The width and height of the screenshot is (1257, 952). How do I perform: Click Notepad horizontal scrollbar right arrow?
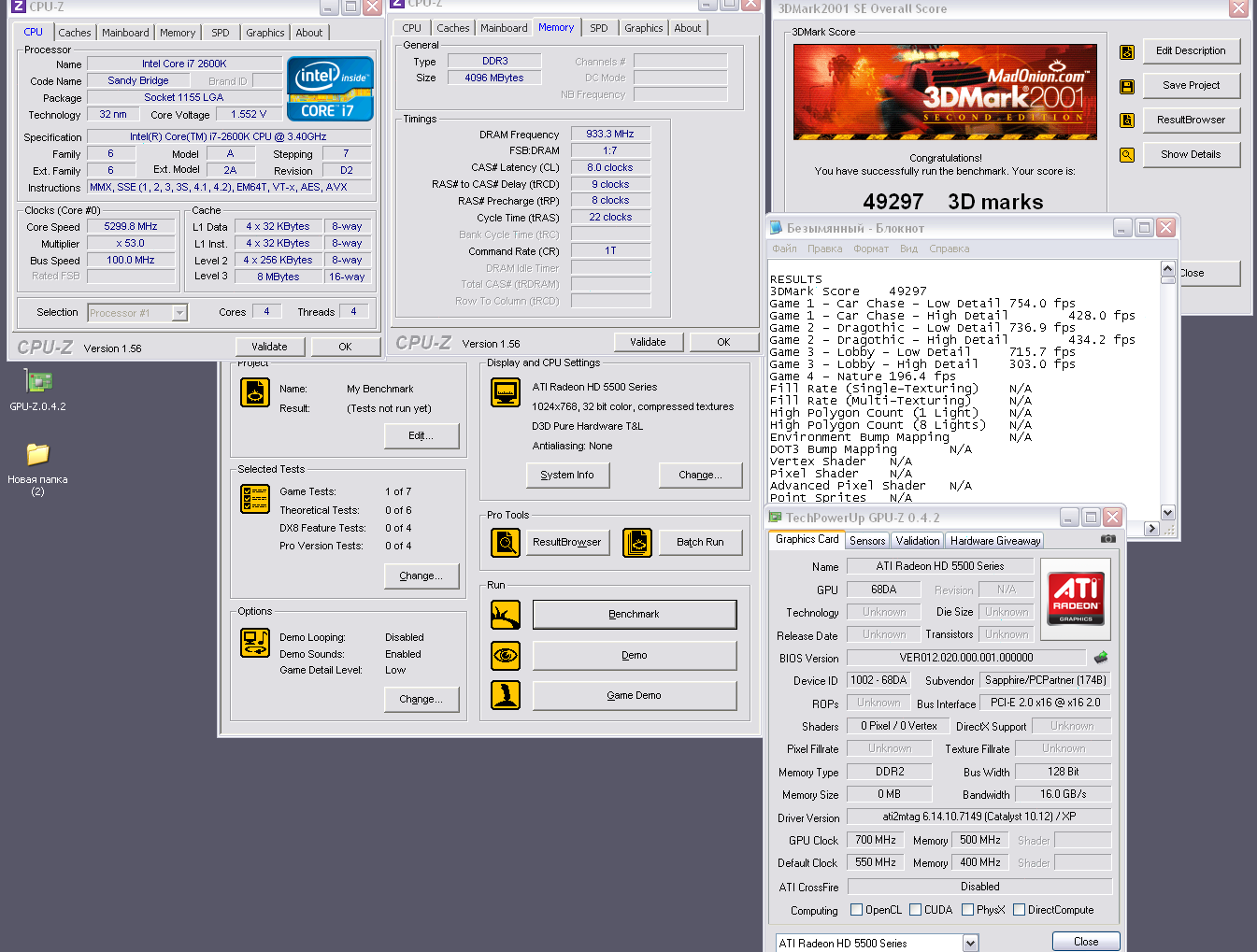pyautogui.click(x=1151, y=529)
